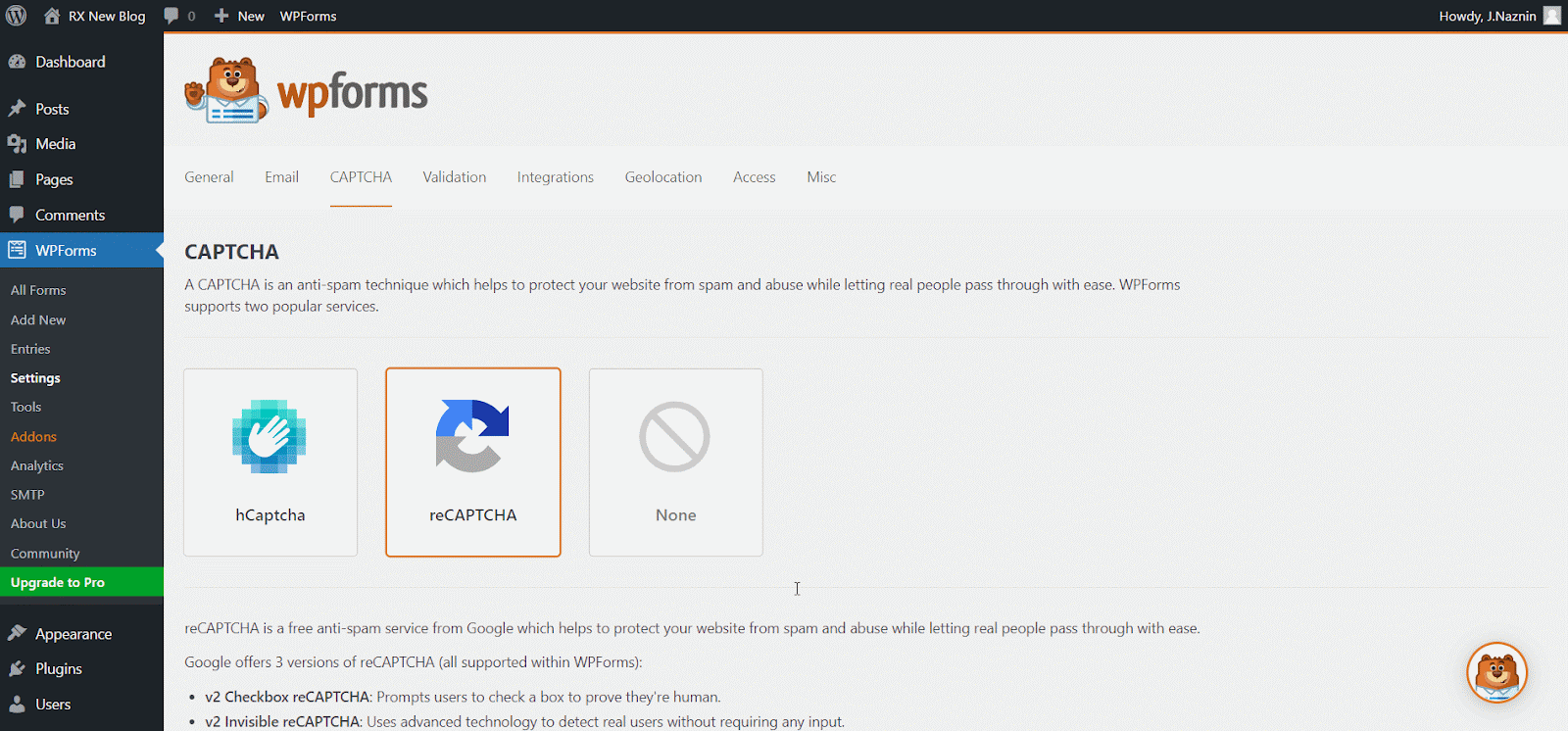This screenshot has height=731, width=1568.
Task: Open the SMTP submenu link
Action: (27, 495)
